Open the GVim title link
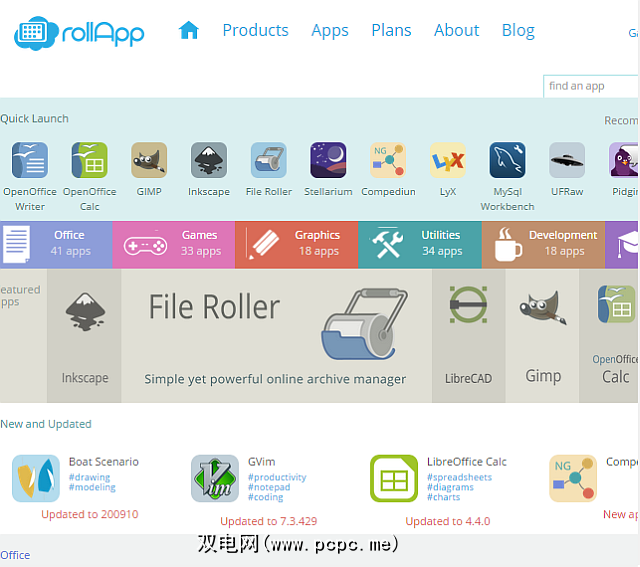Viewport: 640px width, 567px height. pos(262,462)
